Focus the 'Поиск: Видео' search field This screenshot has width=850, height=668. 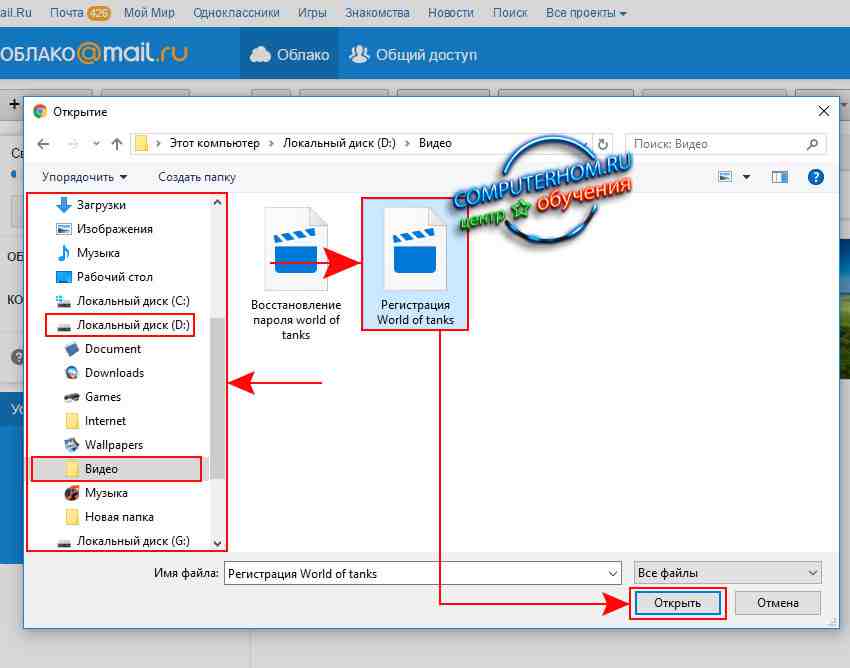coord(726,144)
